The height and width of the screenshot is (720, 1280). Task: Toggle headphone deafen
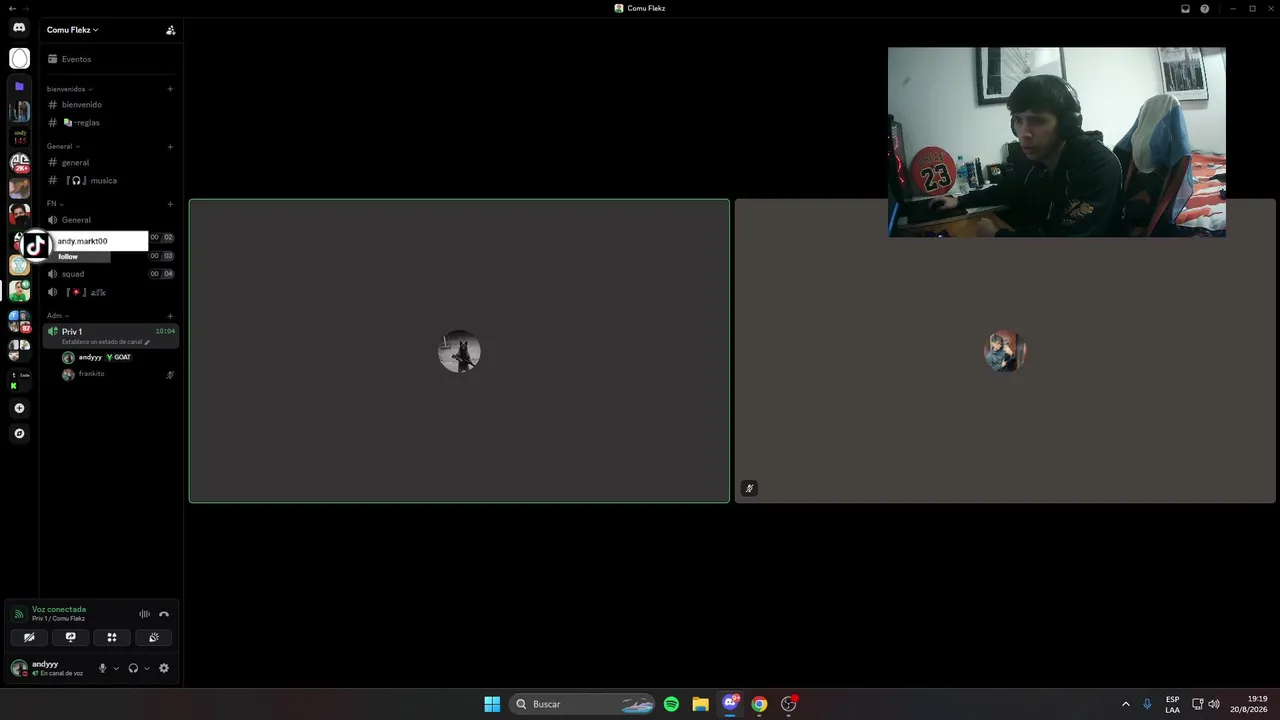[x=133, y=668]
